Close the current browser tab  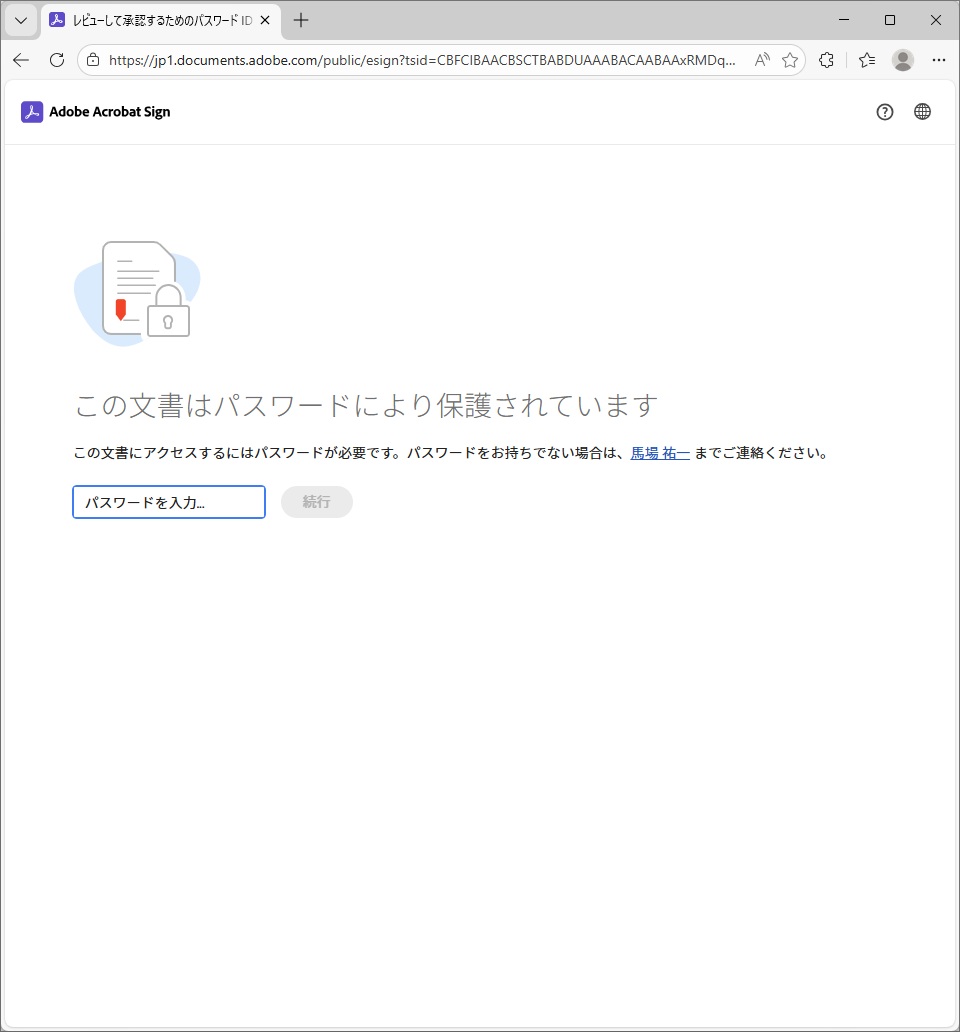tap(265, 20)
